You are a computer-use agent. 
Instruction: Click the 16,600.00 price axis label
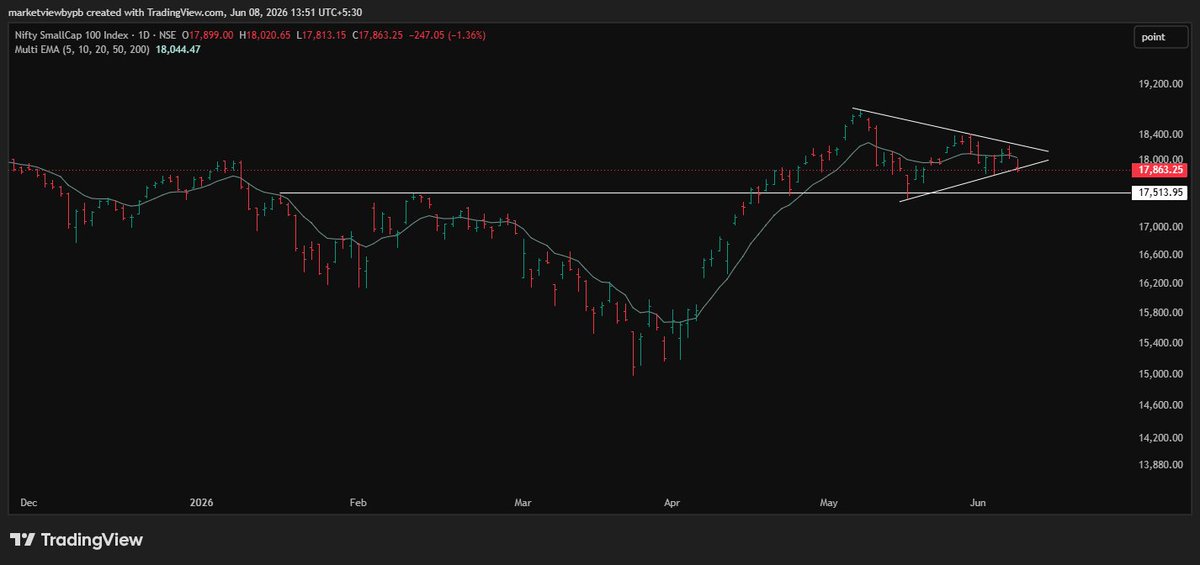tap(1162, 255)
